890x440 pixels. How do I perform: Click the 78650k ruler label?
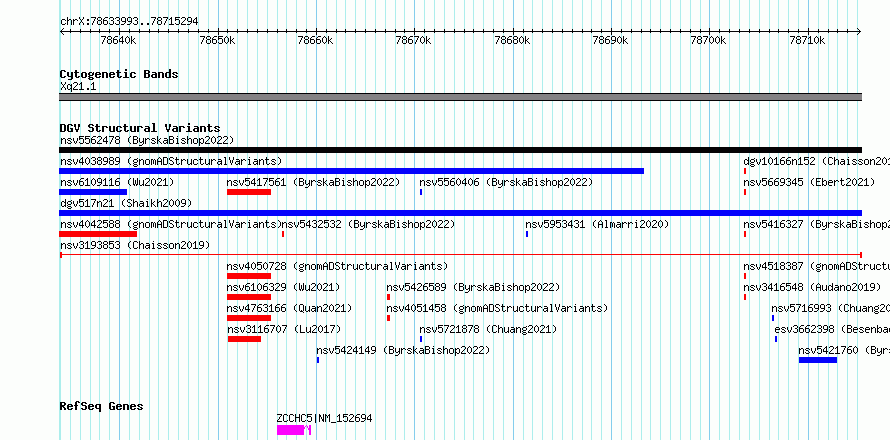(x=219, y=41)
